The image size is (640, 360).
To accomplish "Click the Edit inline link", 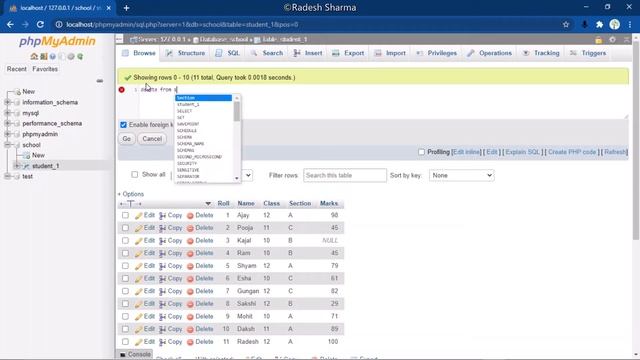I will pyautogui.click(x=467, y=152).
